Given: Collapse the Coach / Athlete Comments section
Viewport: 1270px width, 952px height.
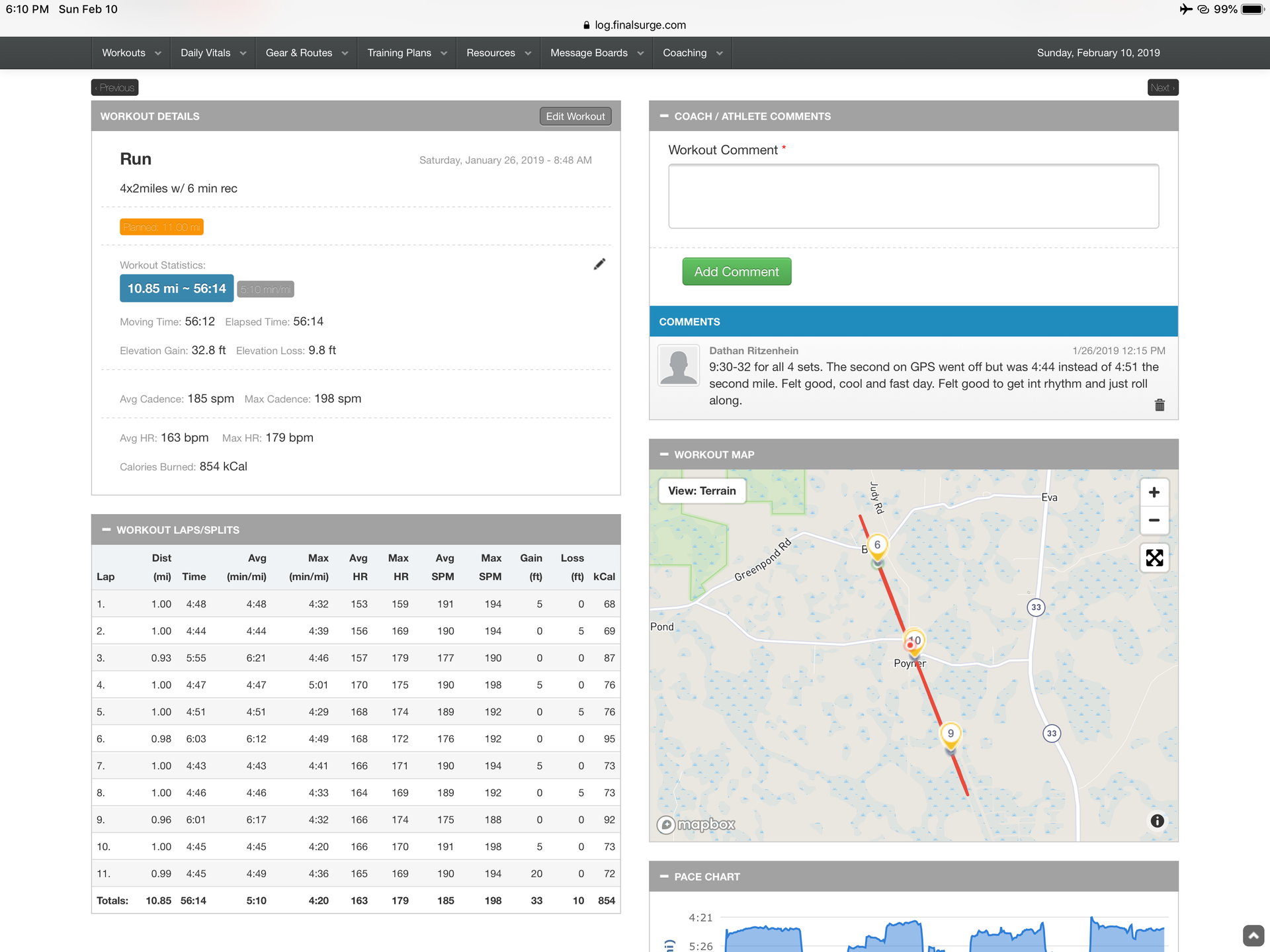Looking at the screenshot, I should click(664, 116).
